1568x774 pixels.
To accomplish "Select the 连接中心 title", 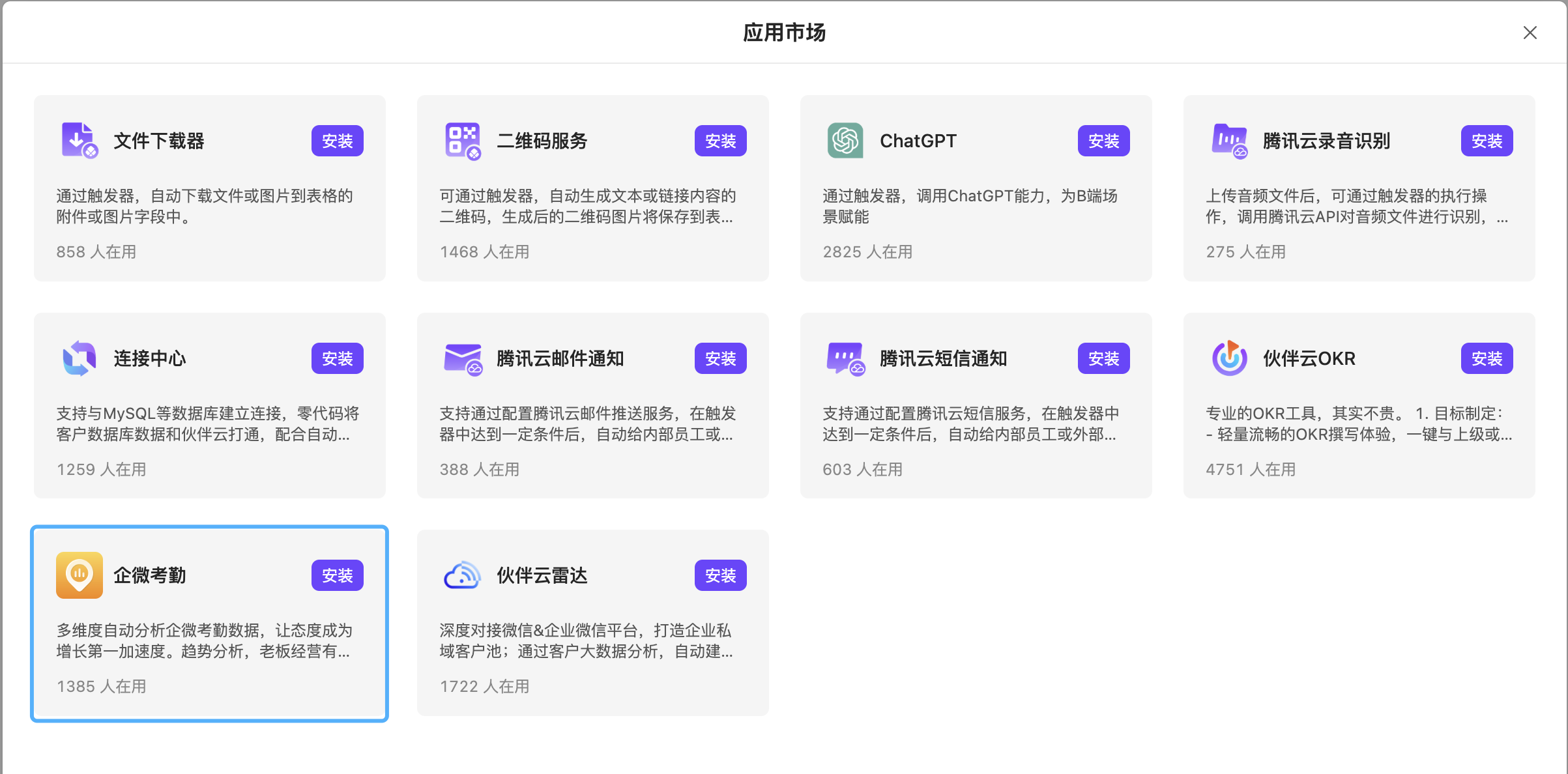I will coord(150,358).
